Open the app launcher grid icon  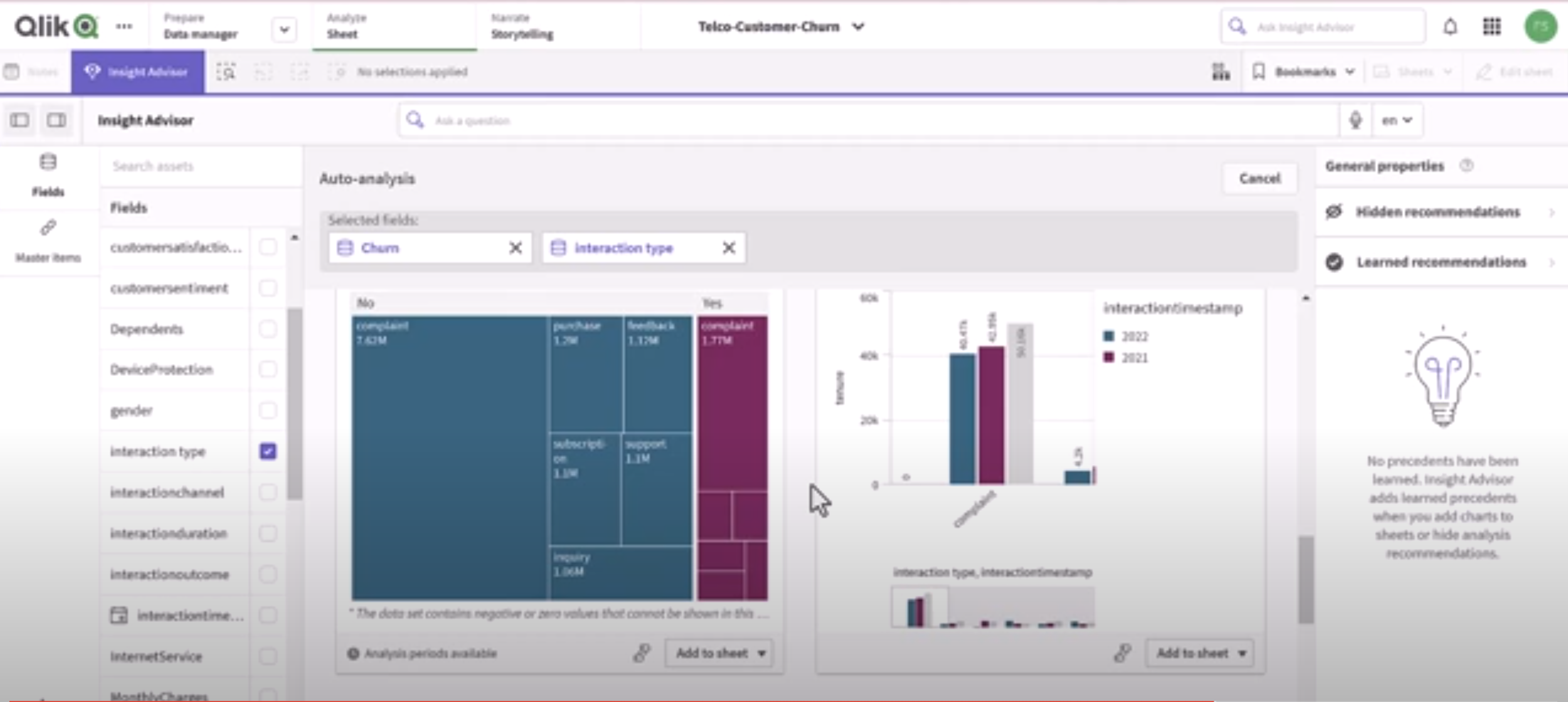(1491, 27)
